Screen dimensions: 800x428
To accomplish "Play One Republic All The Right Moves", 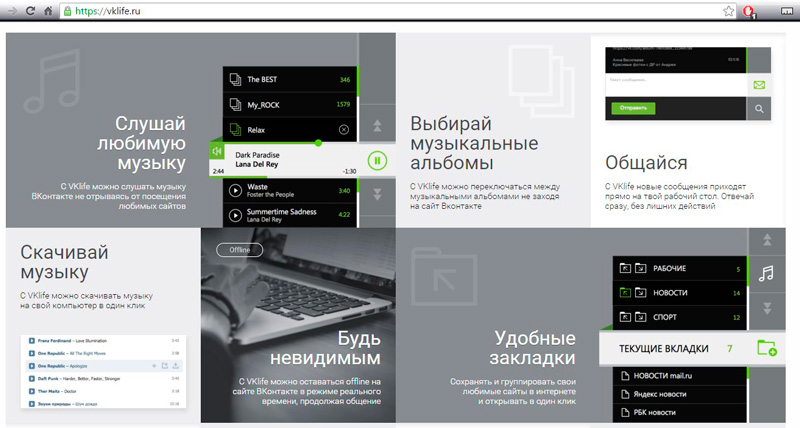I will point(32,354).
